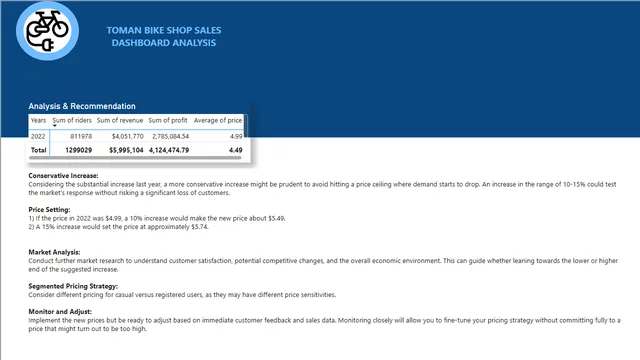Screen dimensions: 640x360
Task: Select the Toman Bike Shop Sales dashboard title
Action: coord(164,36)
